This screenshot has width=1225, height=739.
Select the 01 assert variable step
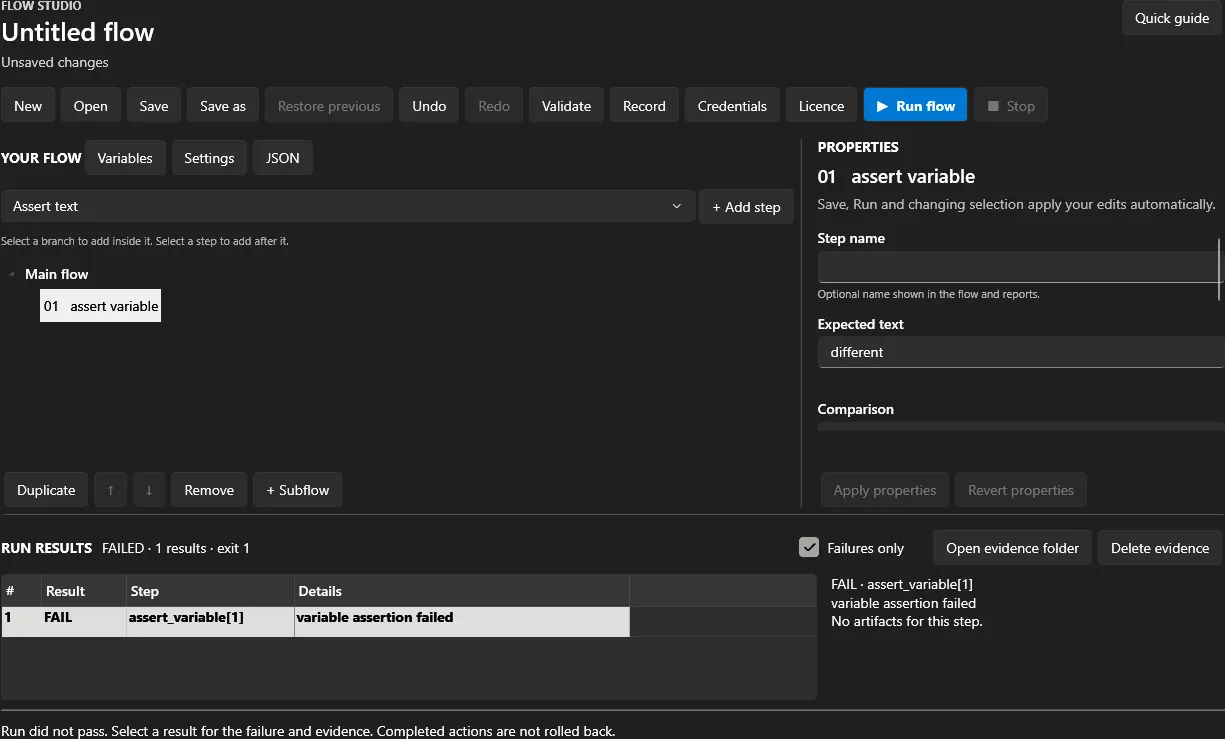pyautogui.click(x=100, y=306)
